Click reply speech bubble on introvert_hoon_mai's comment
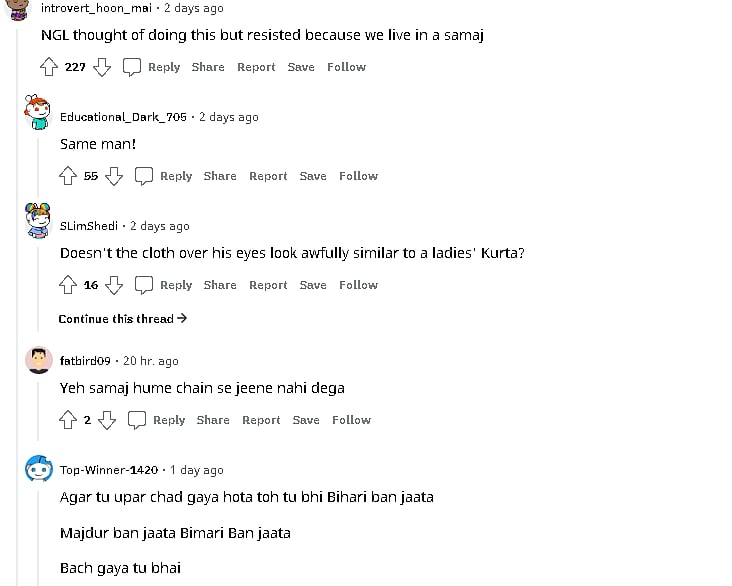This screenshot has width=732, height=586. [132, 67]
